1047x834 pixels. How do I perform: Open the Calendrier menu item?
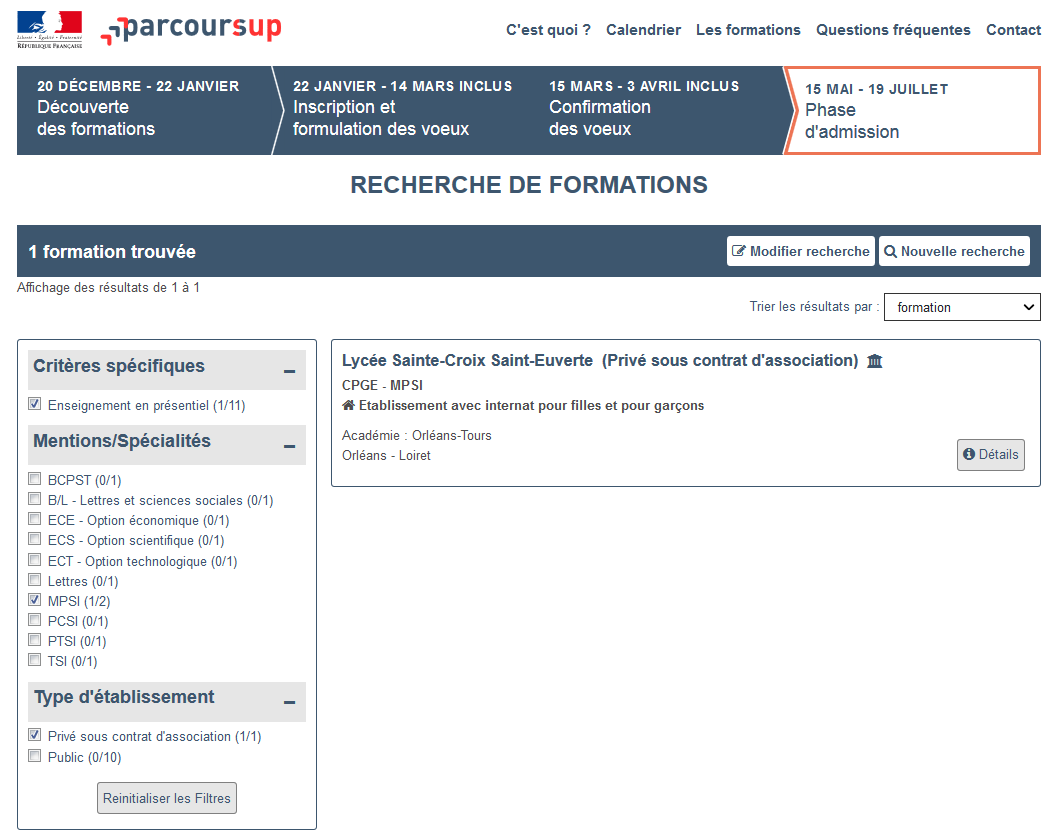coord(643,30)
